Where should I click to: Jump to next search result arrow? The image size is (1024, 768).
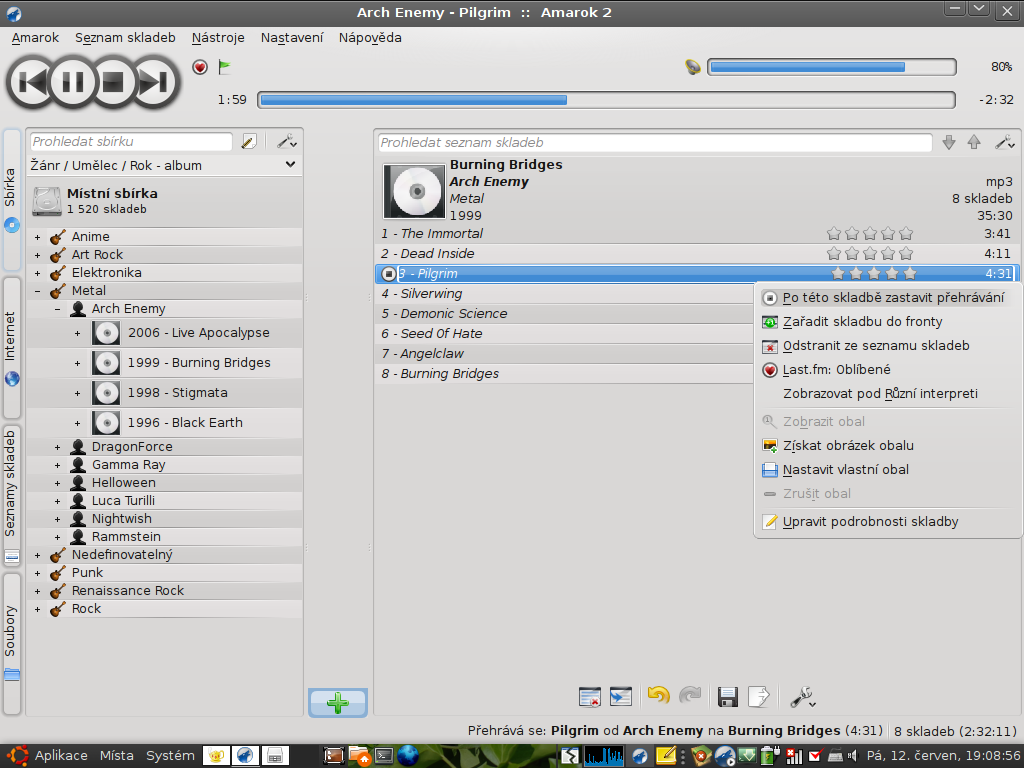(949, 142)
